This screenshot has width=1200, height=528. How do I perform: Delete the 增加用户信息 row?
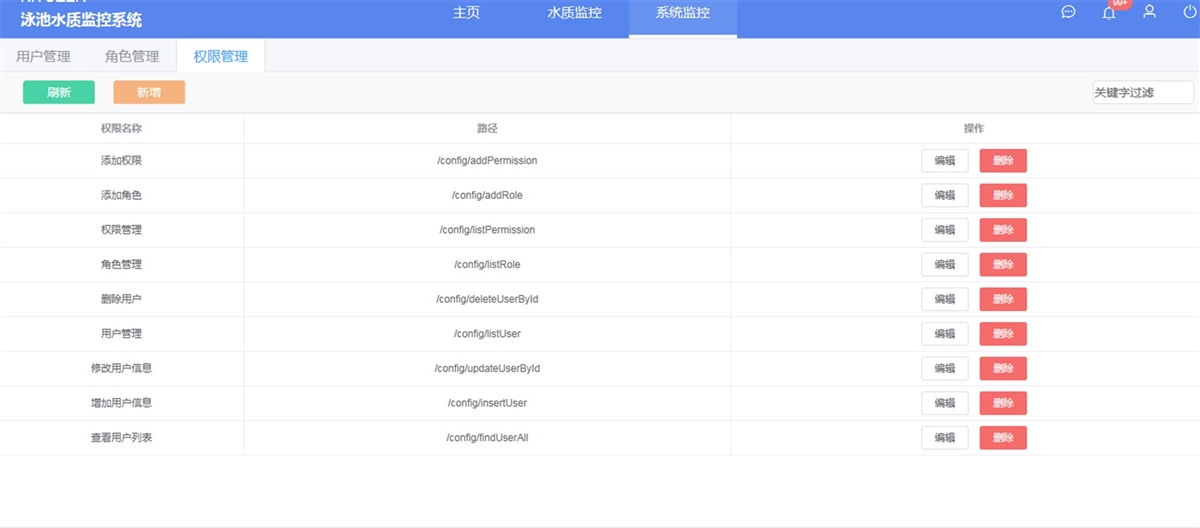tap(1003, 403)
